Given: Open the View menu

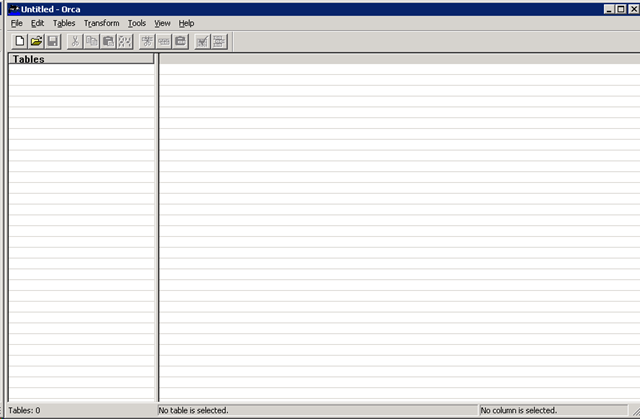Looking at the screenshot, I should (162, 23).
